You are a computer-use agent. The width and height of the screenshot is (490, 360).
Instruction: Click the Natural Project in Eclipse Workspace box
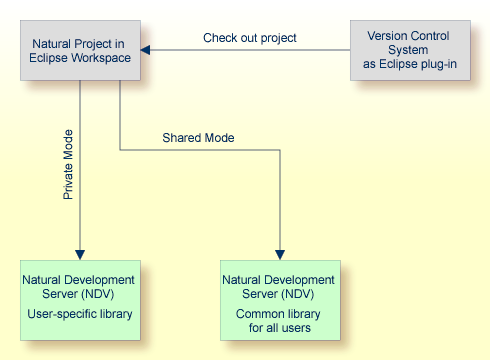point(80,50)
